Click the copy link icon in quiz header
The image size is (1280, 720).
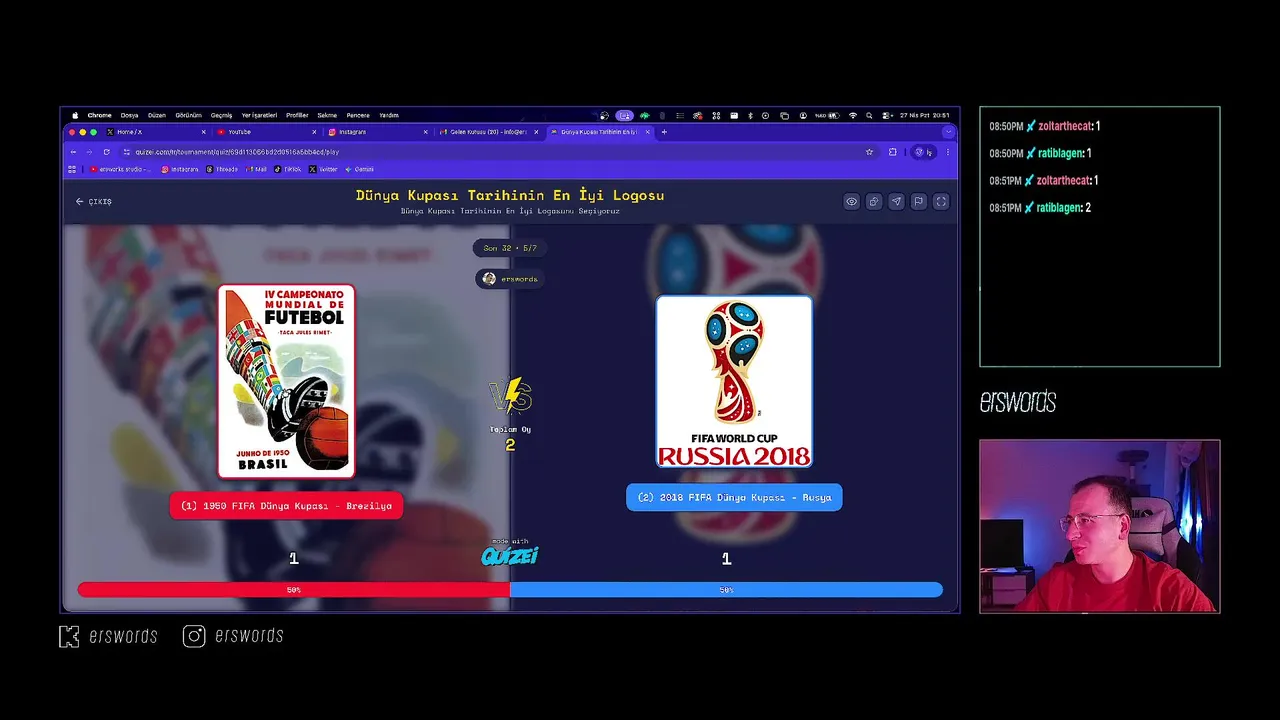(873, 201)
